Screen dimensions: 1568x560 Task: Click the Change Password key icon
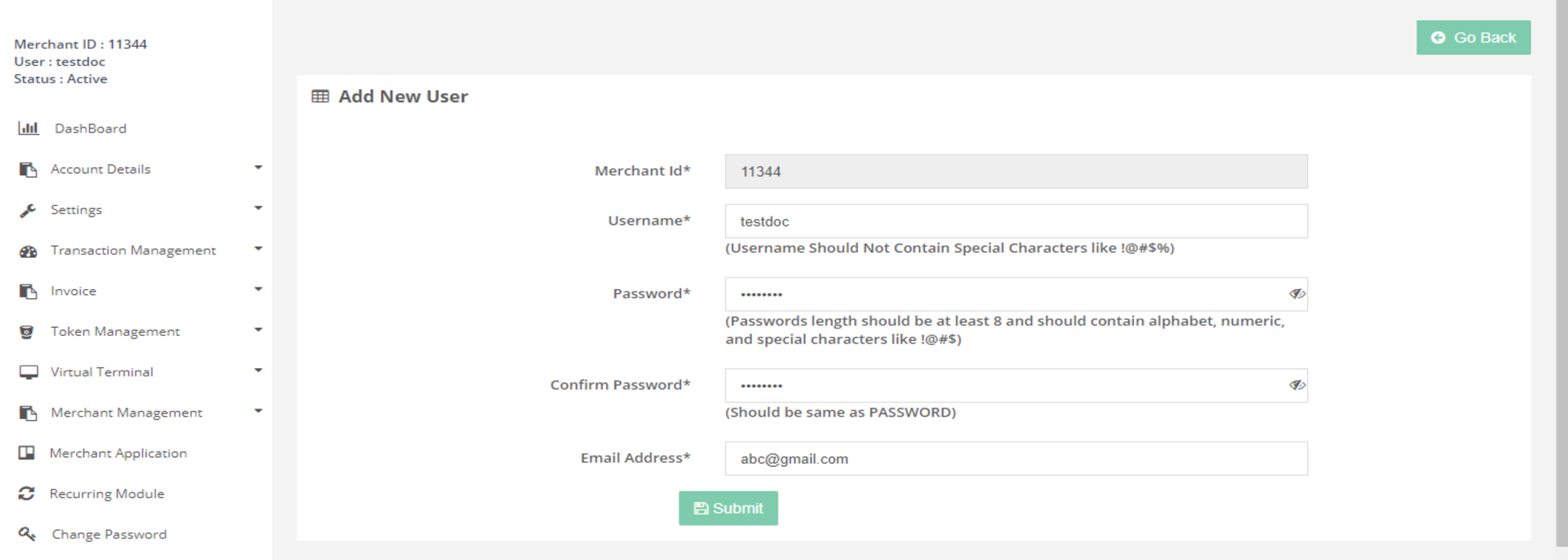[27, 534]
